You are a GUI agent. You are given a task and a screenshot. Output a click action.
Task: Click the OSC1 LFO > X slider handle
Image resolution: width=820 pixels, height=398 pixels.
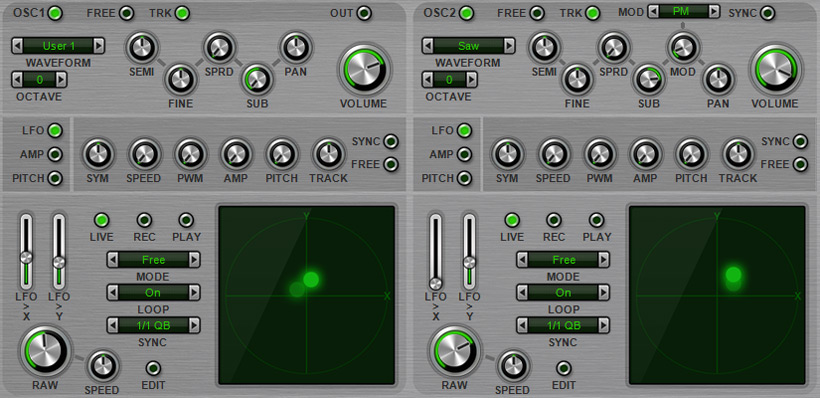click(26, 257)
